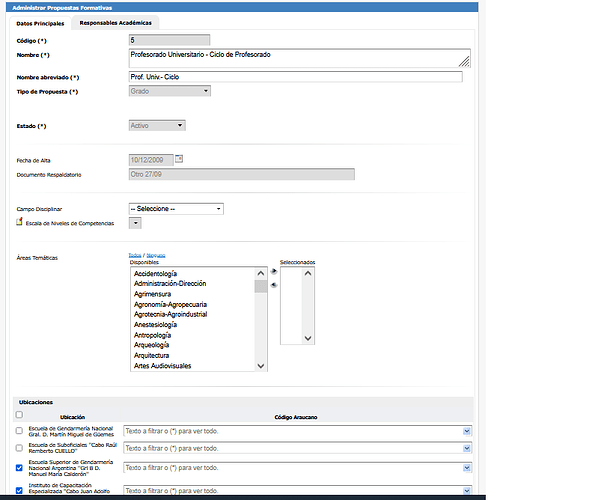The image size is (613, 500).
Task: Click Disponibles list scroll down arrow
Action: pos(261,366)
